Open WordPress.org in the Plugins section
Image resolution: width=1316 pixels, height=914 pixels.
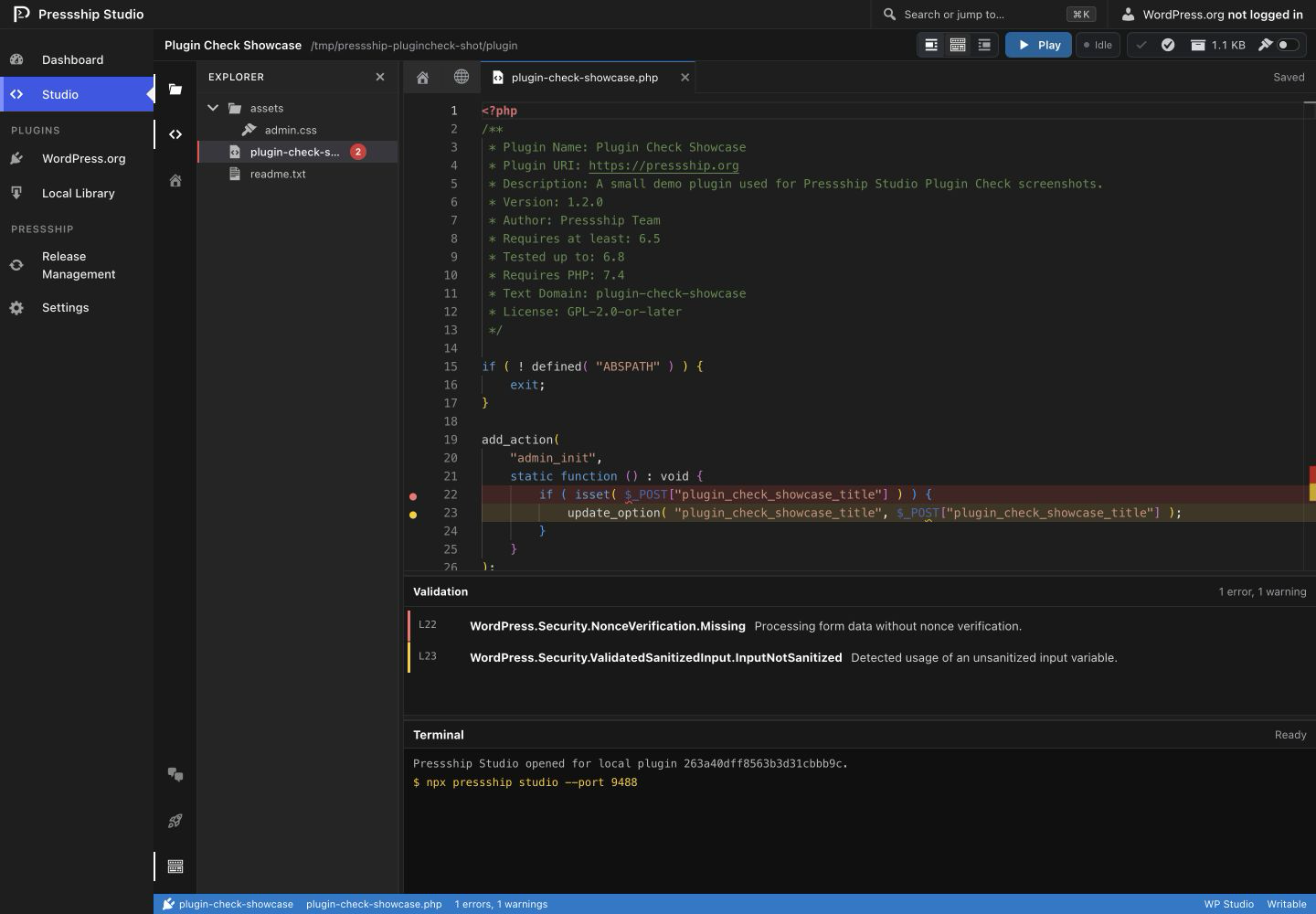pyautogui.click(x=77, y=158)
